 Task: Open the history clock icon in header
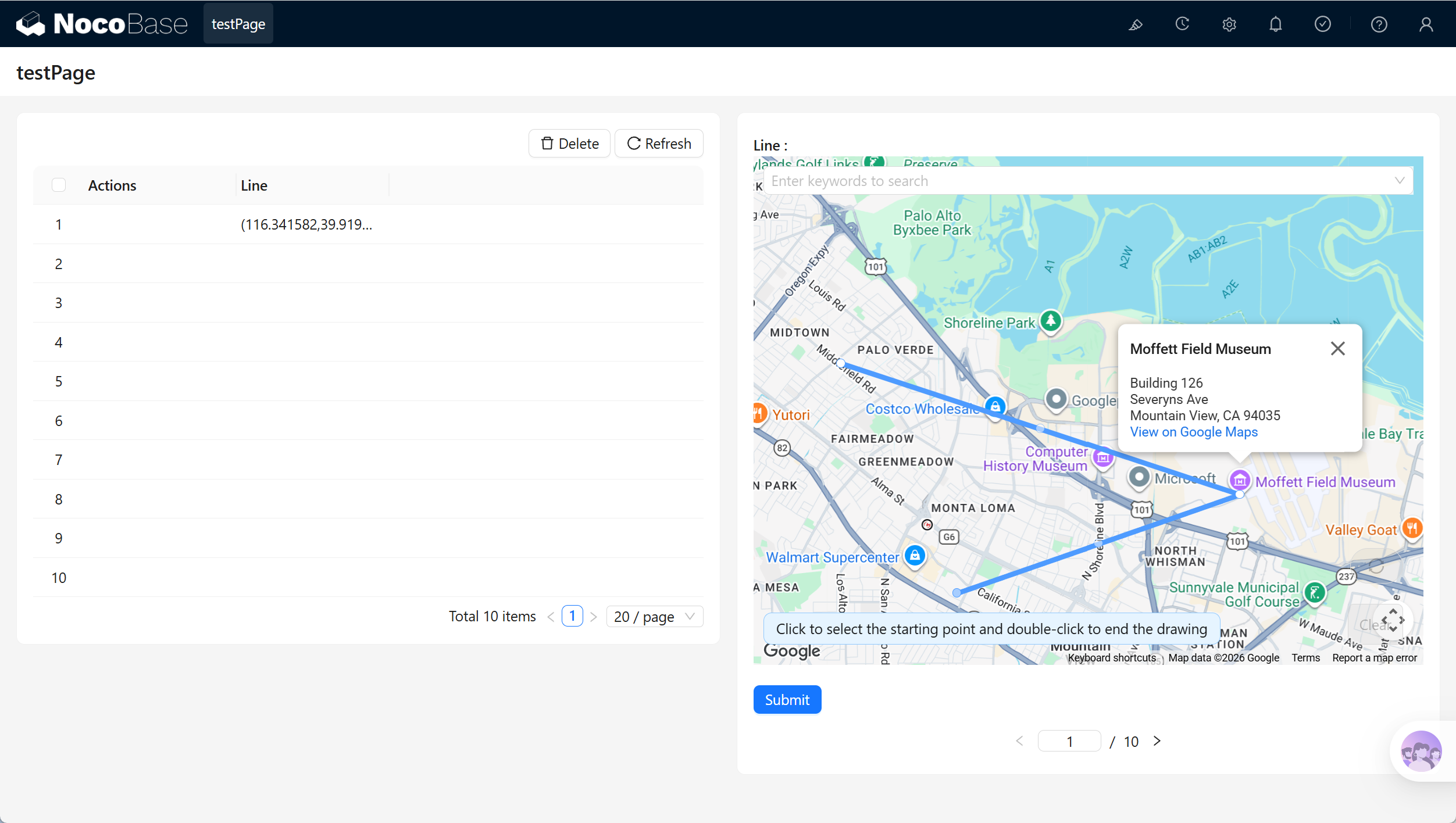click(x=1182, y=24)
